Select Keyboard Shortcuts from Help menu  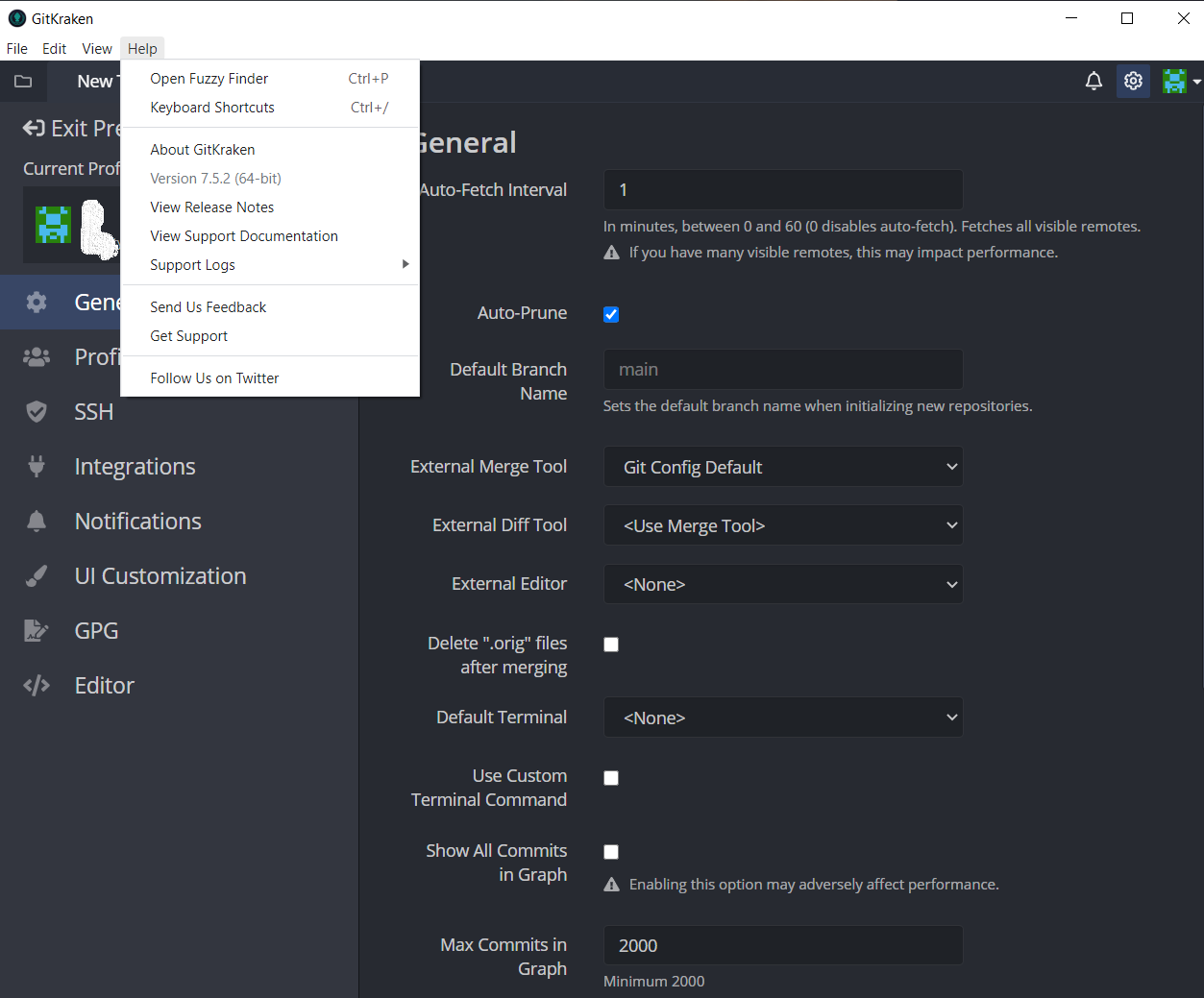point(270,108)
